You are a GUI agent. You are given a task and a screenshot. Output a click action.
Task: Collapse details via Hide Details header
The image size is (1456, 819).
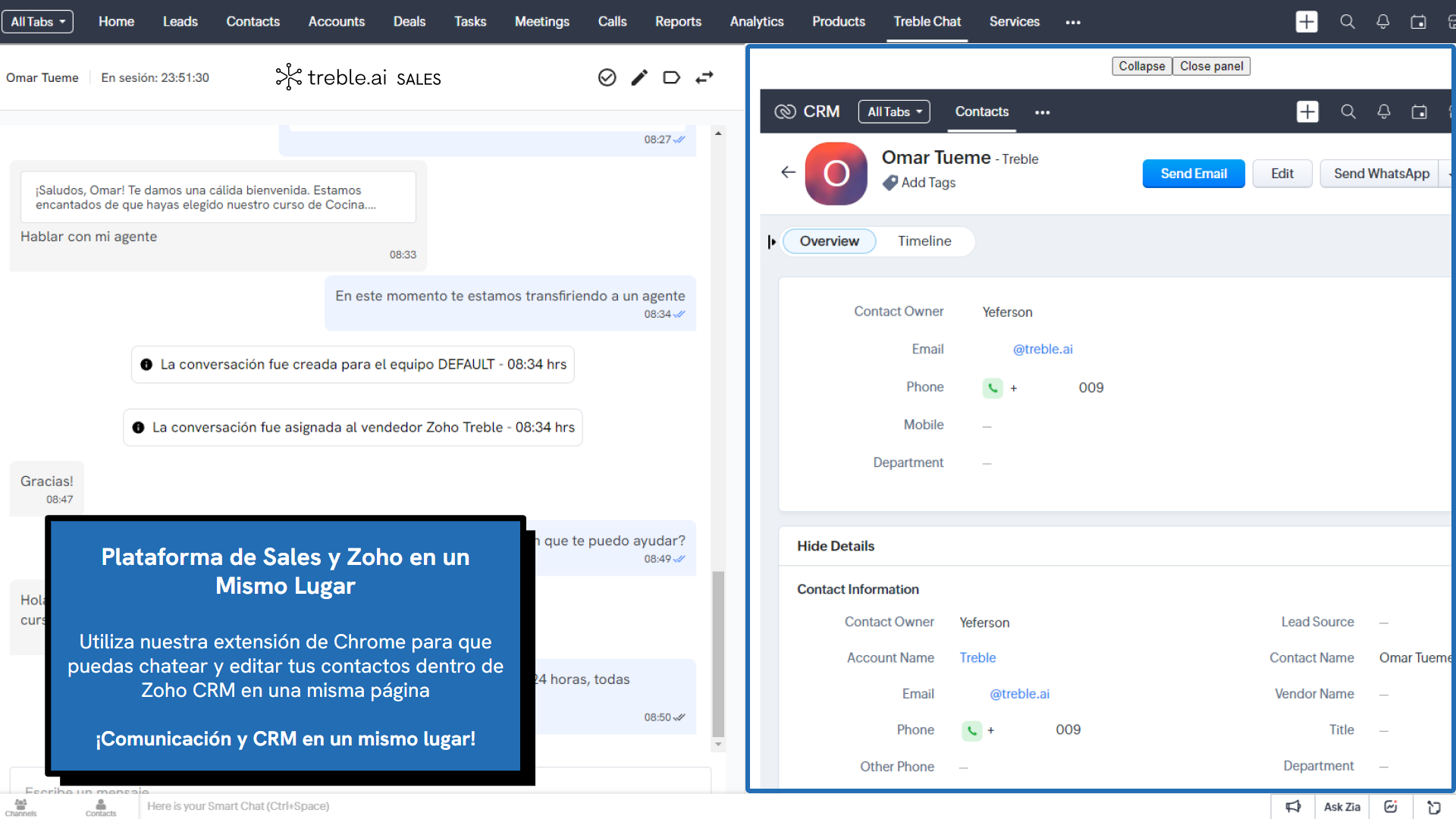click(835, 546)
